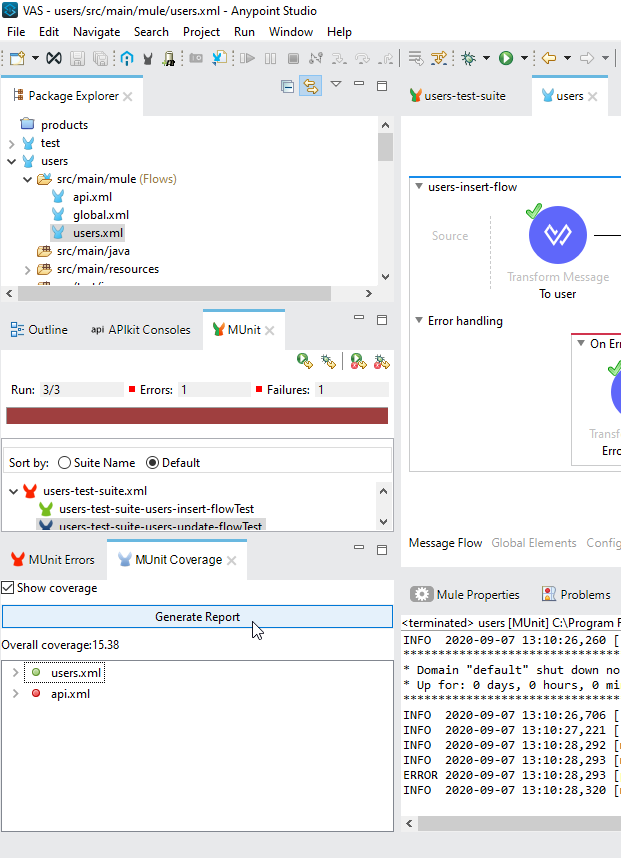621x858 pixels.
Task: Click the house-shaped Anypoint toolbar icon
Action: 127,58
